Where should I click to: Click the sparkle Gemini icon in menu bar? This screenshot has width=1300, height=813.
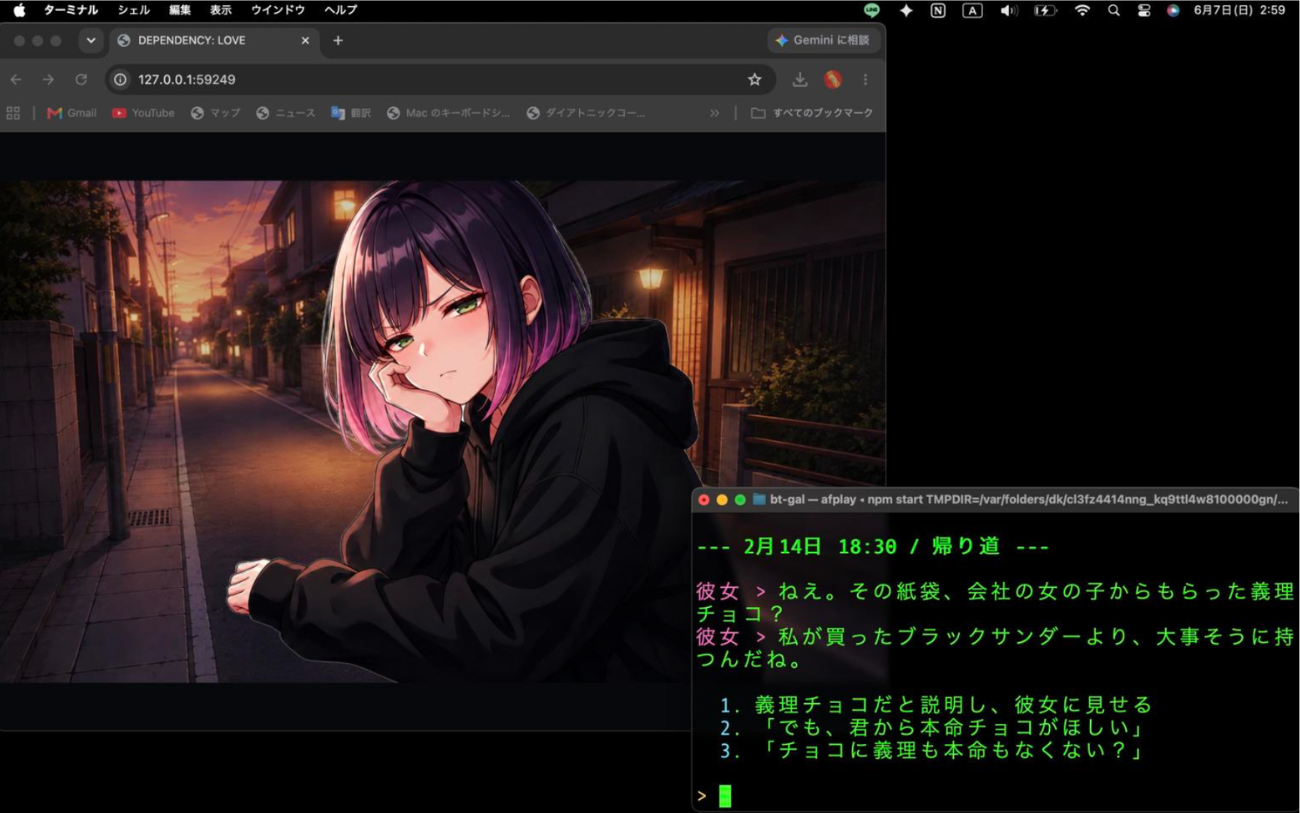[905, 10]
